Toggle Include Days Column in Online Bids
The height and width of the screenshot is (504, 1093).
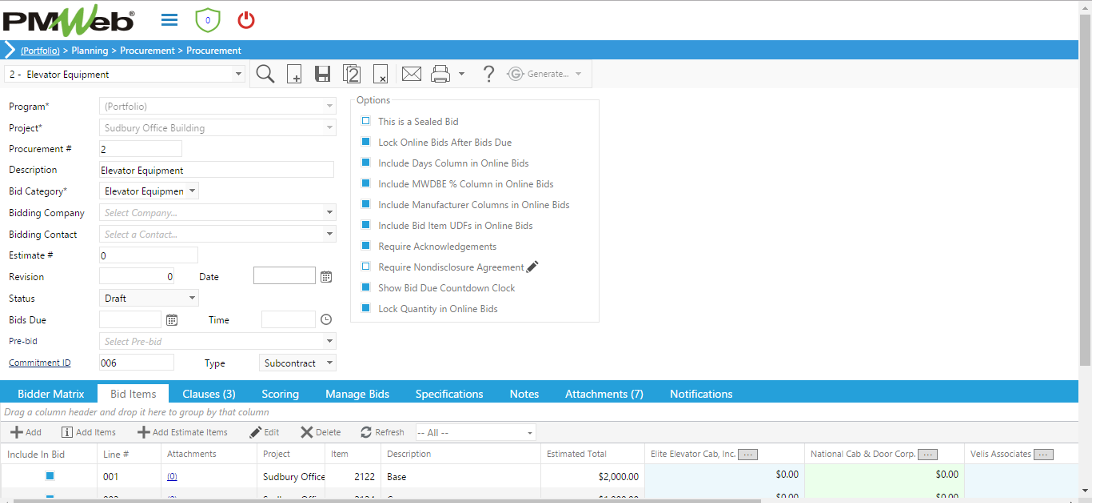(x=366, y=163)
